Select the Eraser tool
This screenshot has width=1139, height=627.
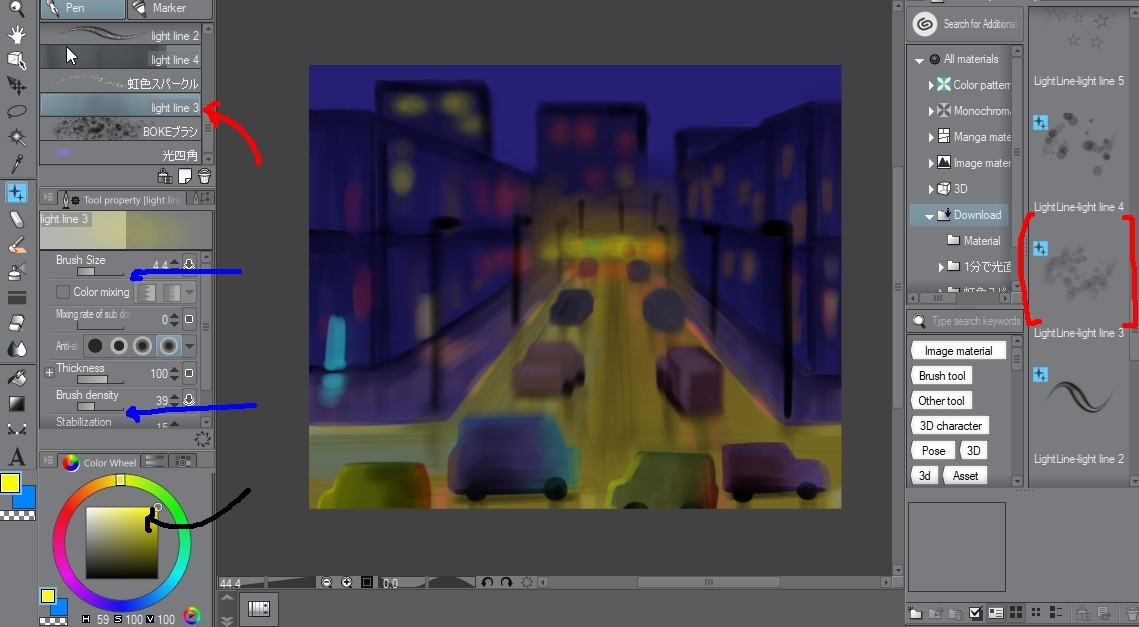point(16,219)
